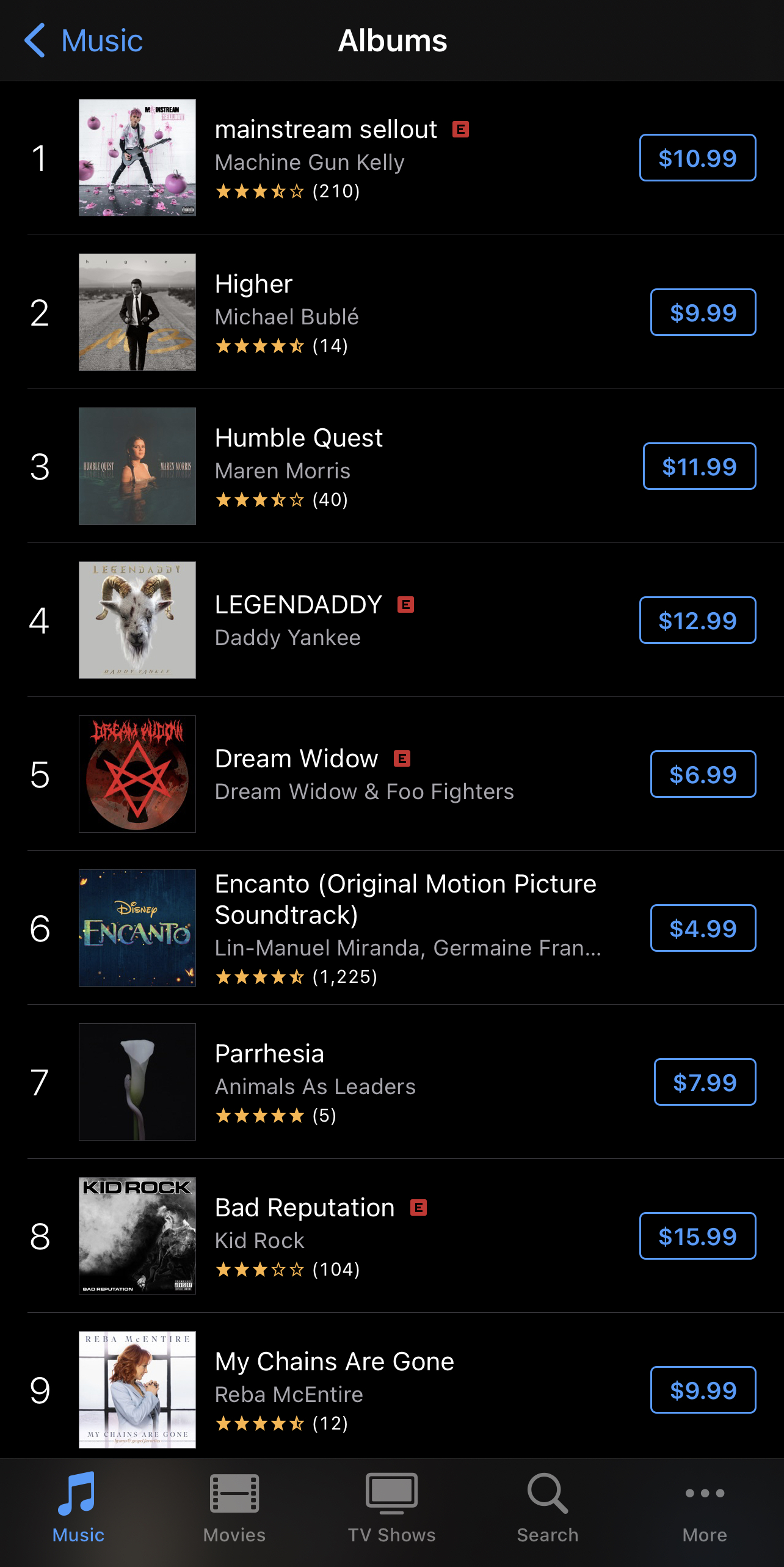Open the Parrhesia album cover

coord(137,1082)
